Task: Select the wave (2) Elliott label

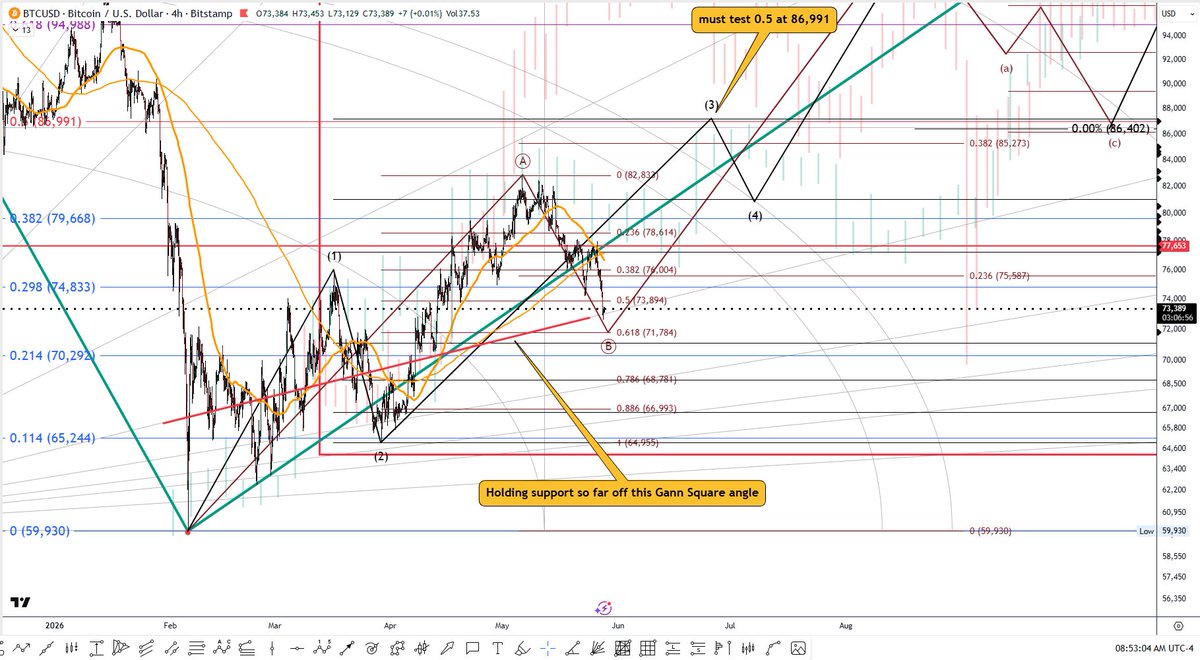Action: tap(381, 456)
